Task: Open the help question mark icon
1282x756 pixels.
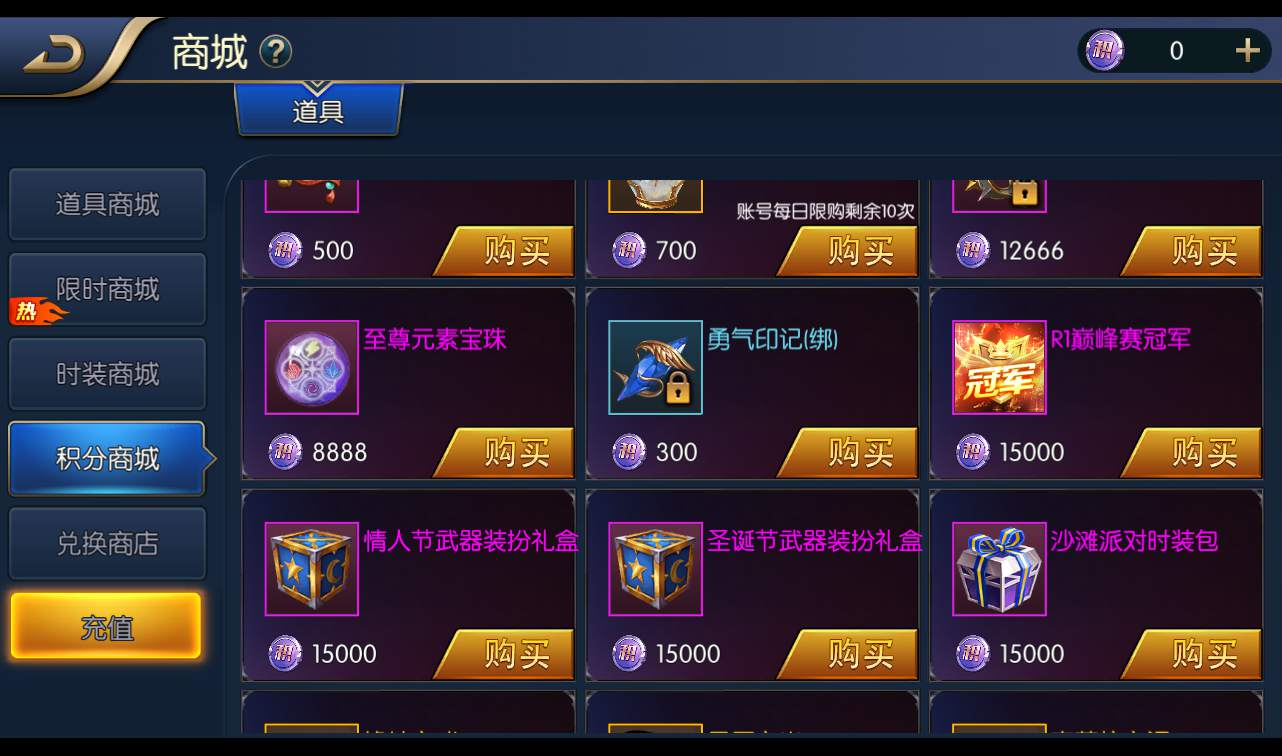Action: point(276,51)
